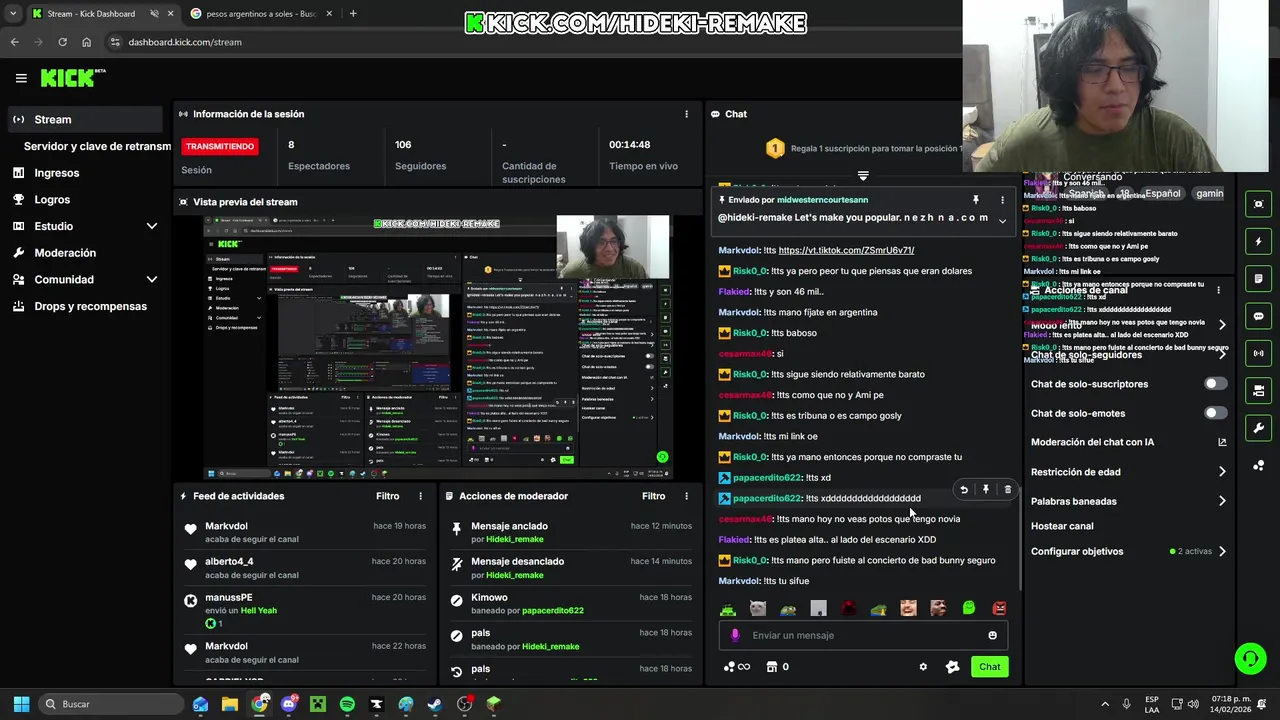This screenshot has height=720, width=1280.
Task: Delete the hovered papacerdito622 message
Action: [x=1008, y=490]
